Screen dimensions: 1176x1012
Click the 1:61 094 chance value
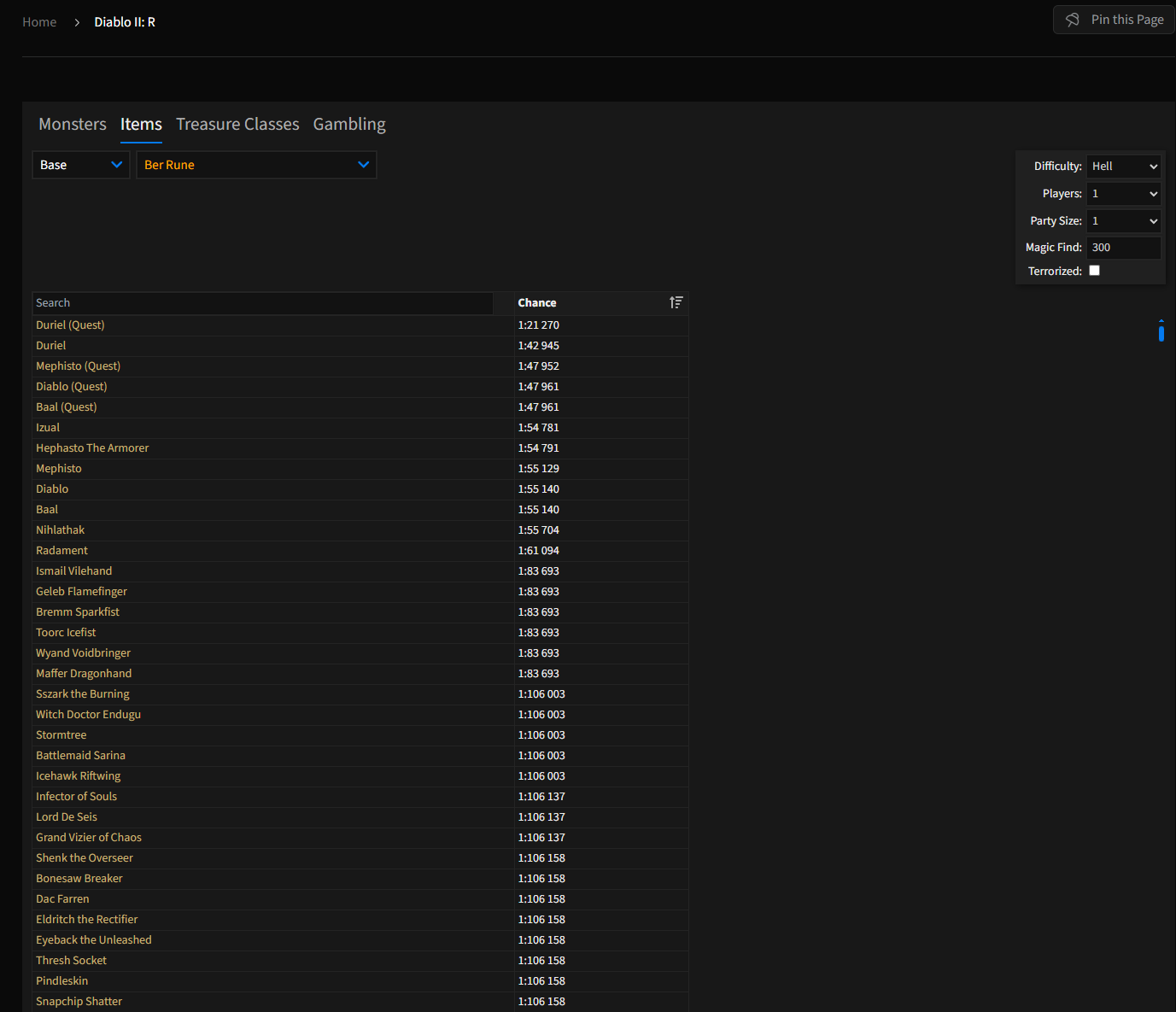538,551
